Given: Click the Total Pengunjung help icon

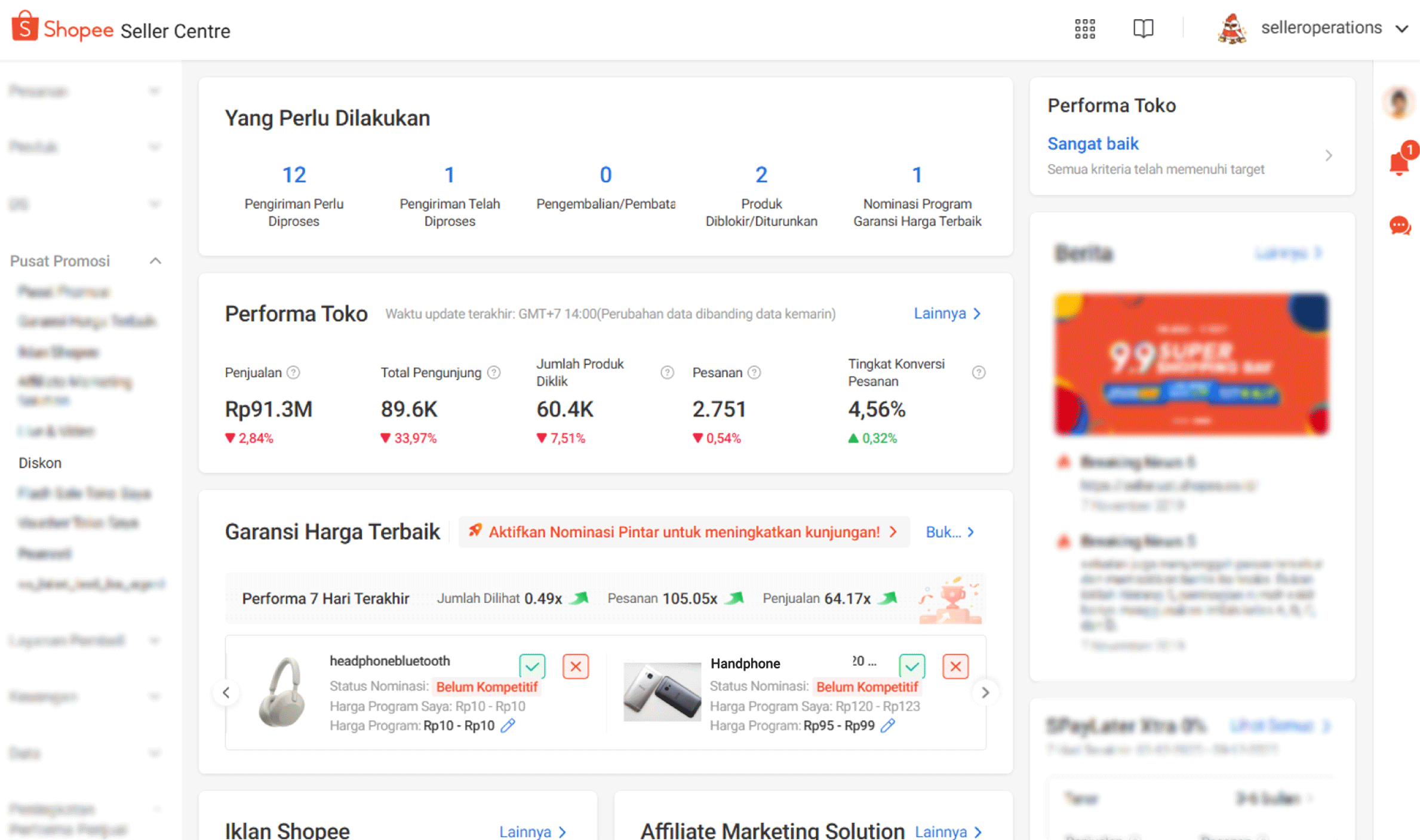Looking at the screenshot, I should click(494, 373).
